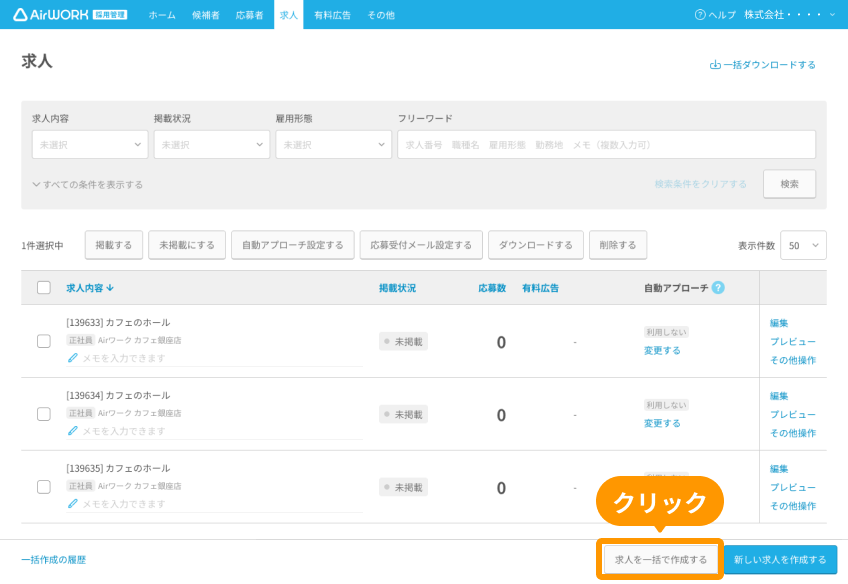Click 自動アプローチ設定する button
Image resolution: width=848 pixels, height=584 pixels.
tap(293, 245)
